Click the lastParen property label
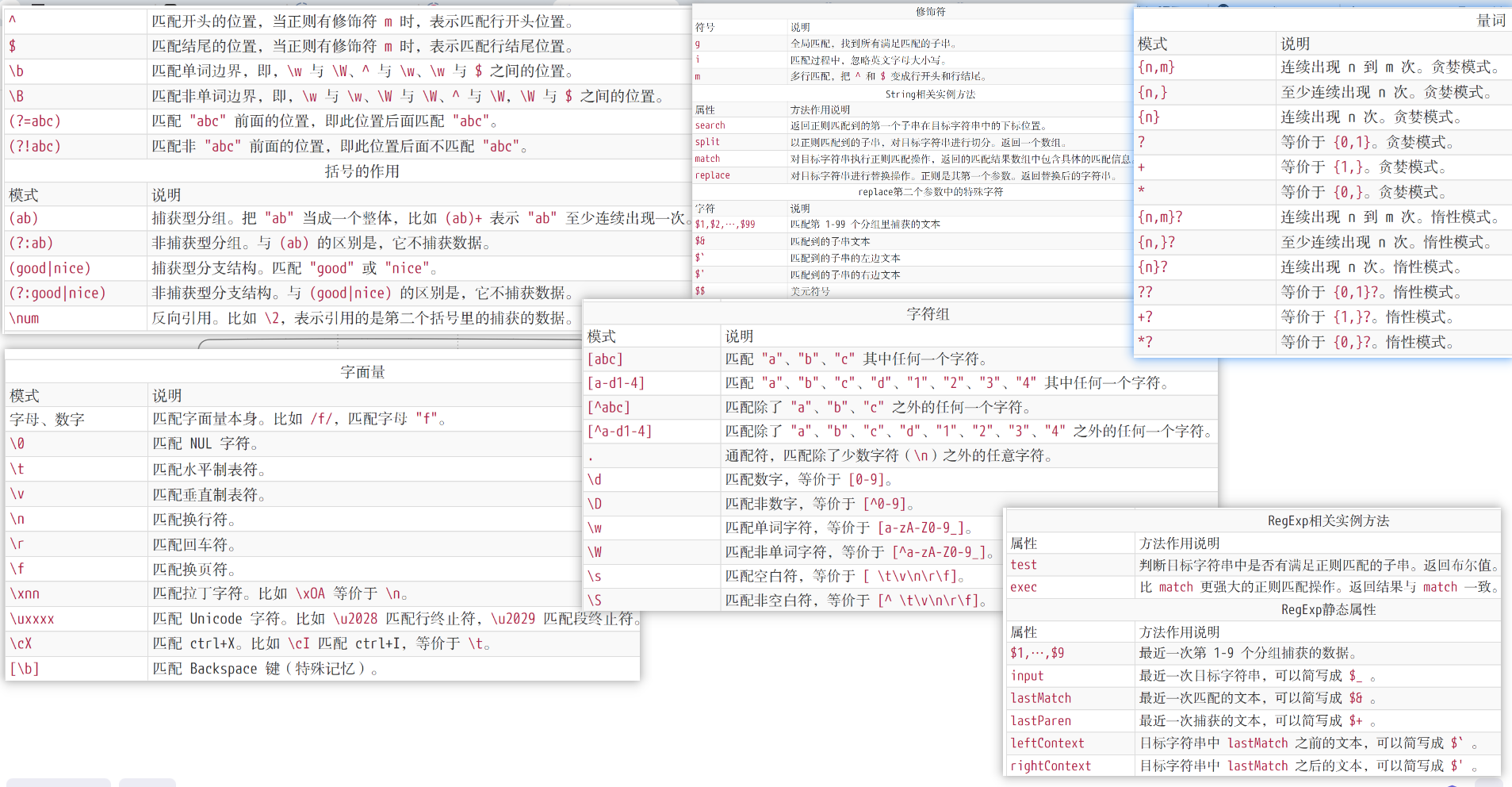1512x787 pixels. point(1040,721)
